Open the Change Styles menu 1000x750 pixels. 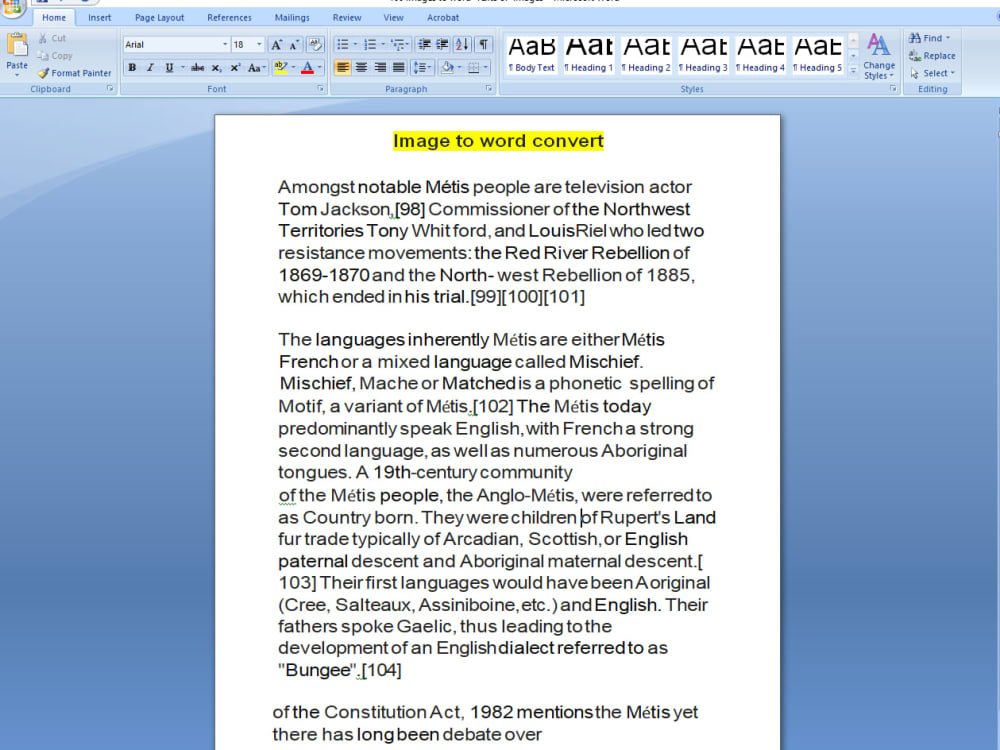(879, 57)
